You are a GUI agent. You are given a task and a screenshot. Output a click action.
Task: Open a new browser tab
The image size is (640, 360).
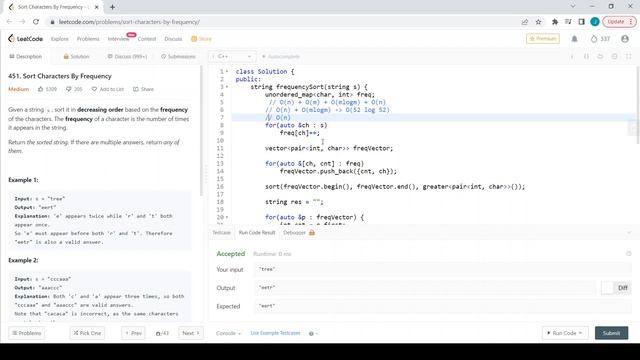[112, 7]
